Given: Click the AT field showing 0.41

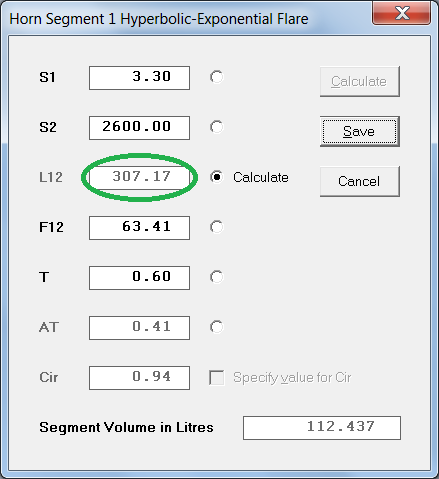Looking at the screenshot, I should 139,328.
